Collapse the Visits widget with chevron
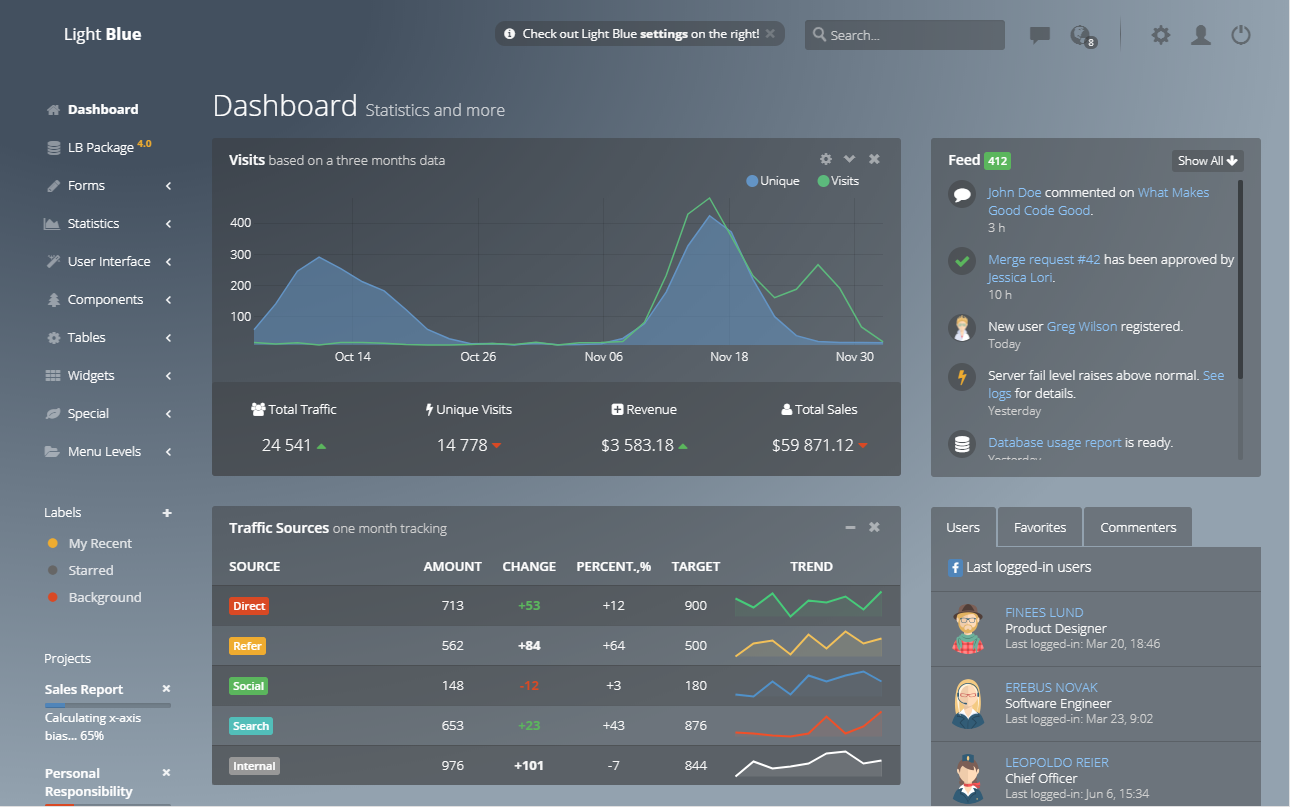1290x807 pixels. tap(849, 159)
